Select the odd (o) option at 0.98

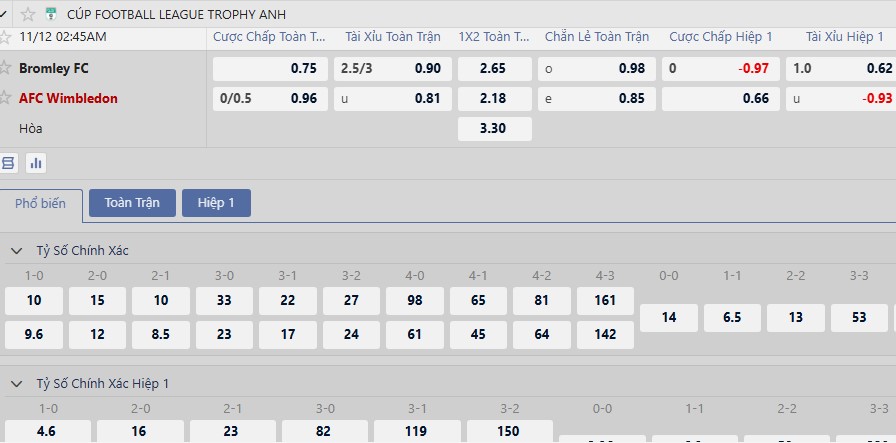click(x=596, y=69)
